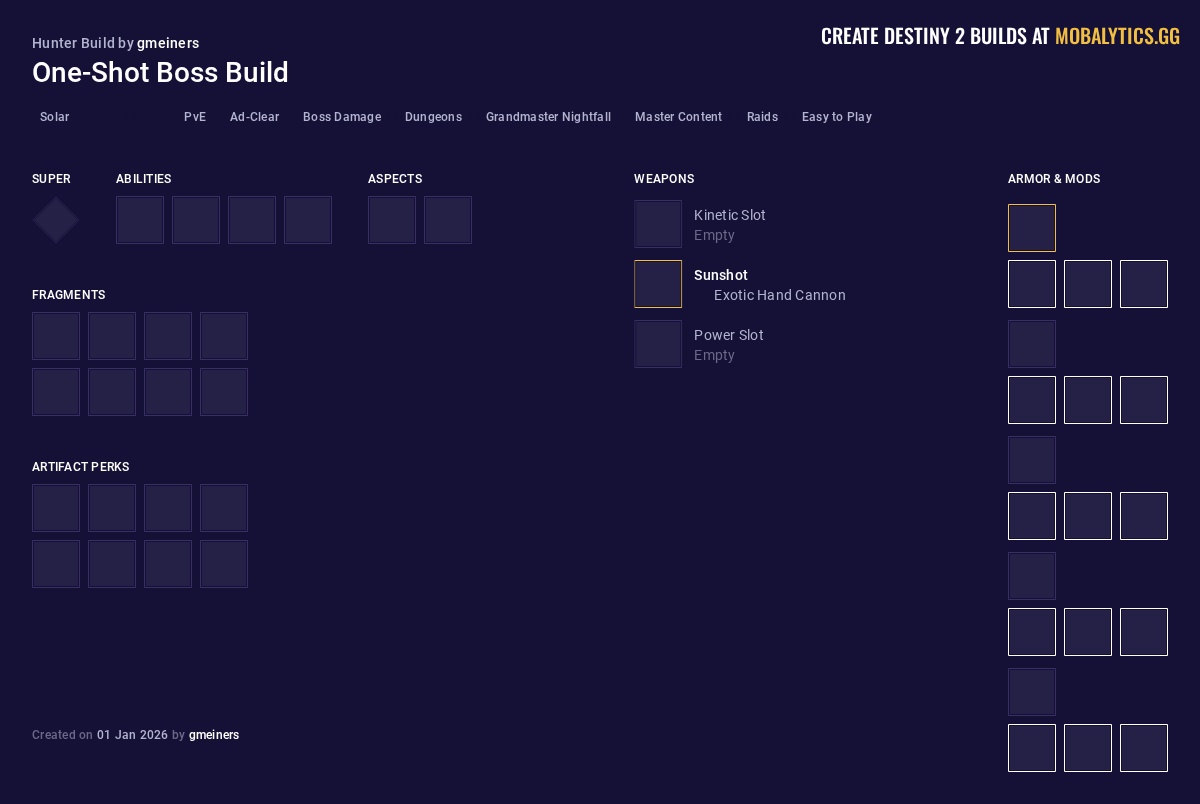This screenshot has height=804, width=1200.
Task: Click the first Artifact Perks slot
Action: 56,508
